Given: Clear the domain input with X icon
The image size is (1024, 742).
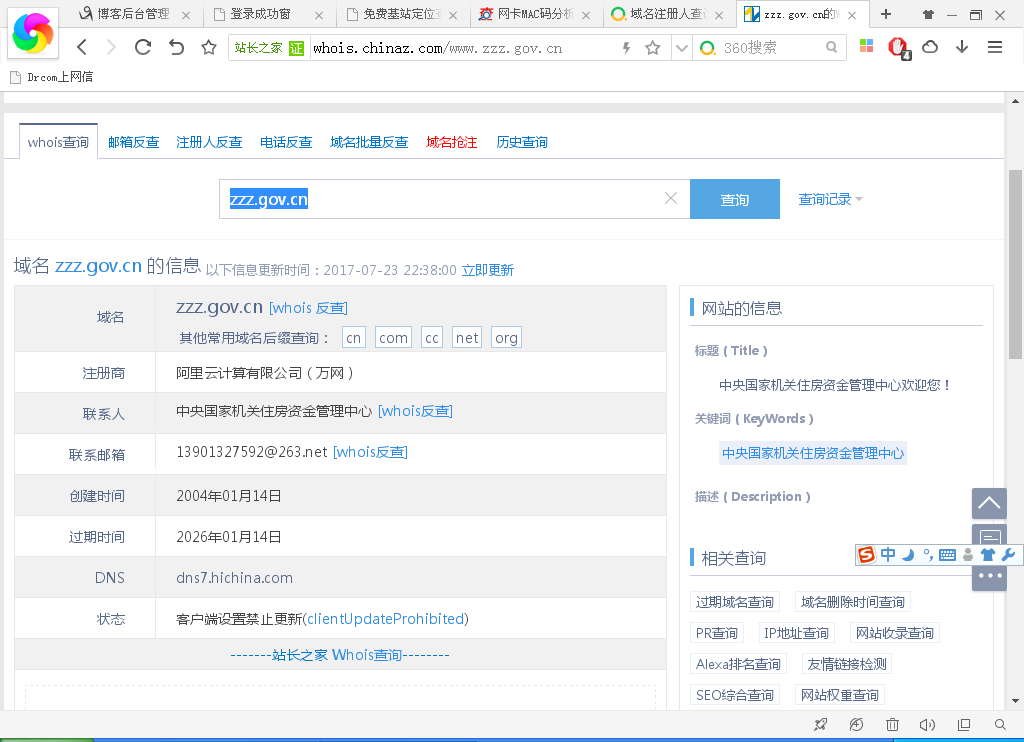Looking at the screenshot, I should 671,198.
